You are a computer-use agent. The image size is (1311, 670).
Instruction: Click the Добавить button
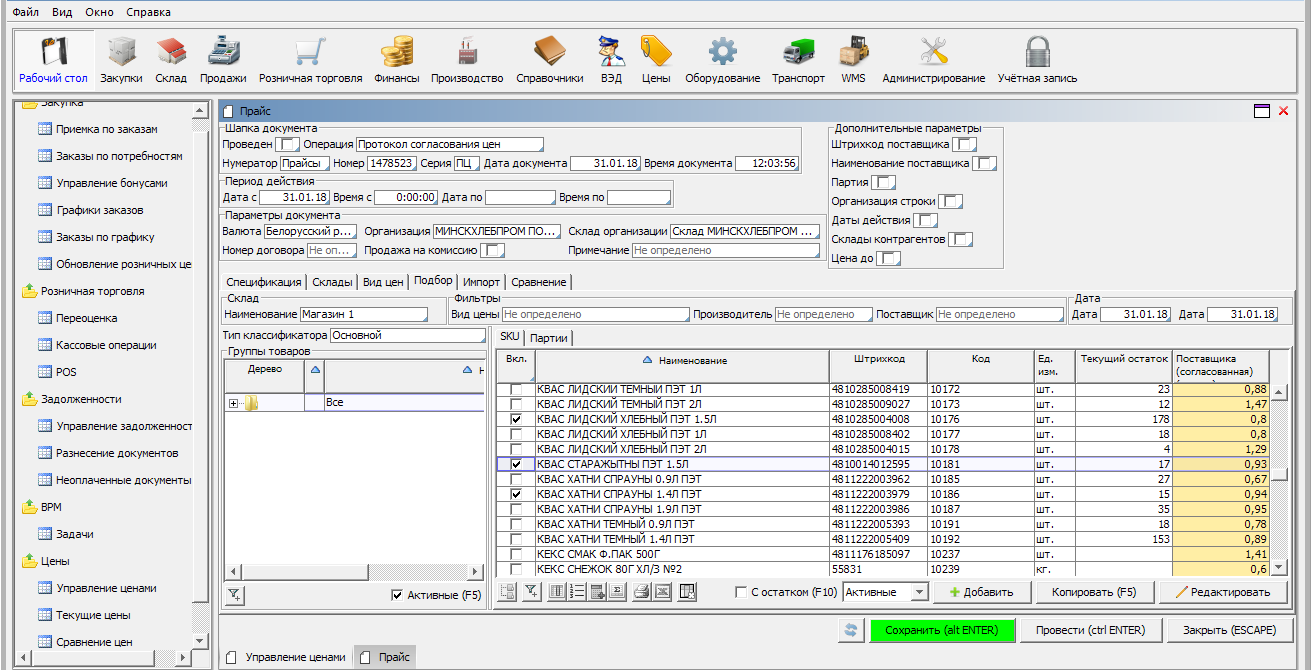click(981, 592)
